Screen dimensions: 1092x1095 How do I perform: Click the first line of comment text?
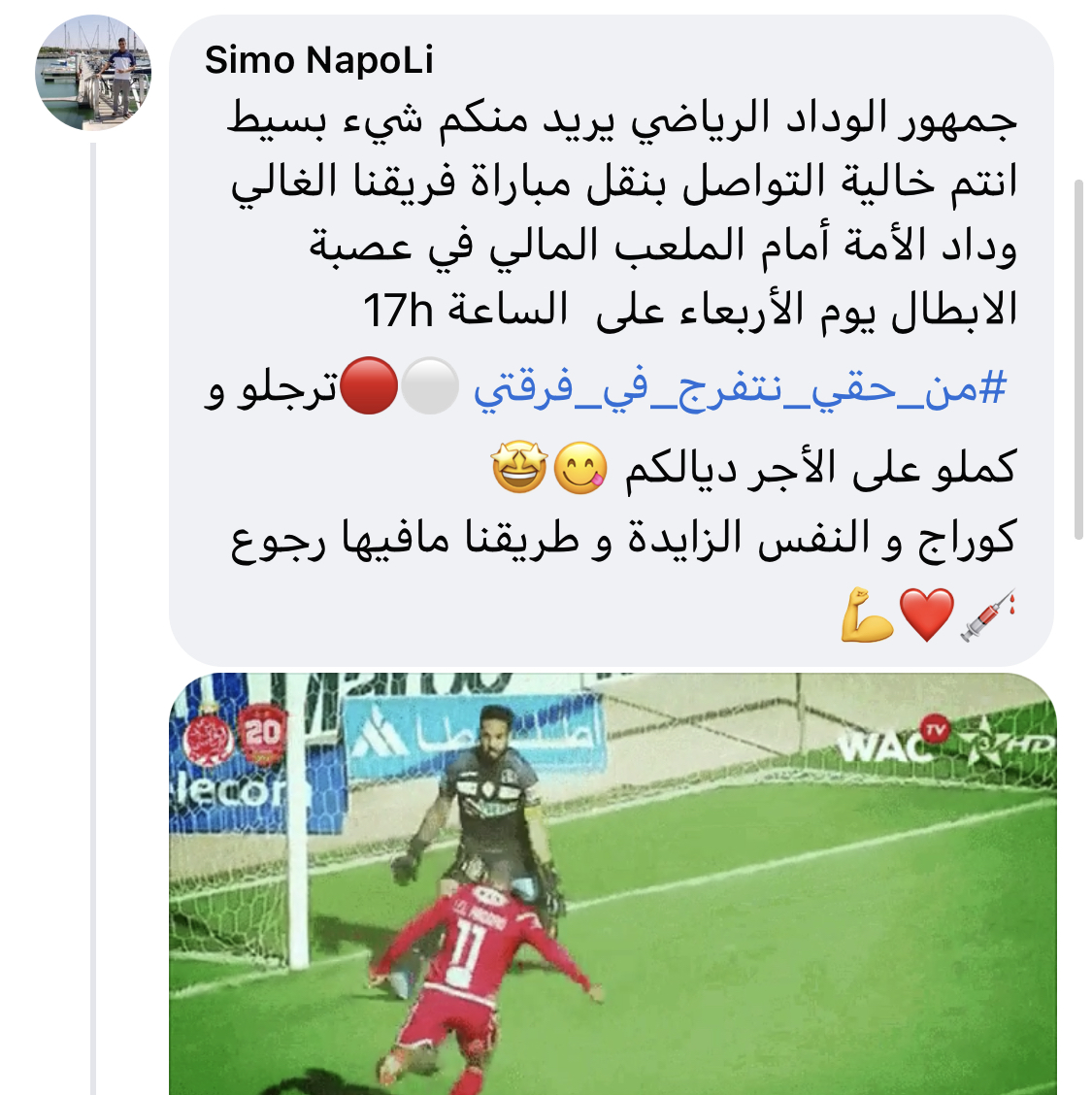tap(621, 120)
